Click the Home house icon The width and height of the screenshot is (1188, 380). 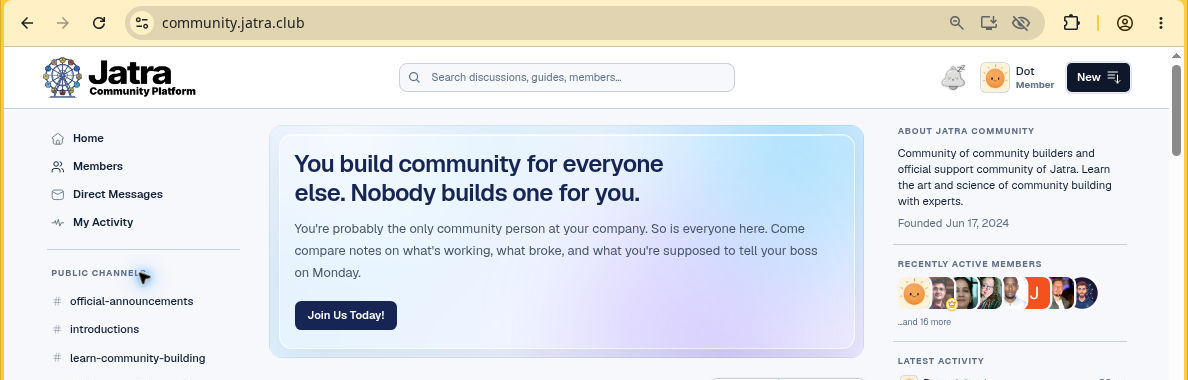click(x=58, y=139)
